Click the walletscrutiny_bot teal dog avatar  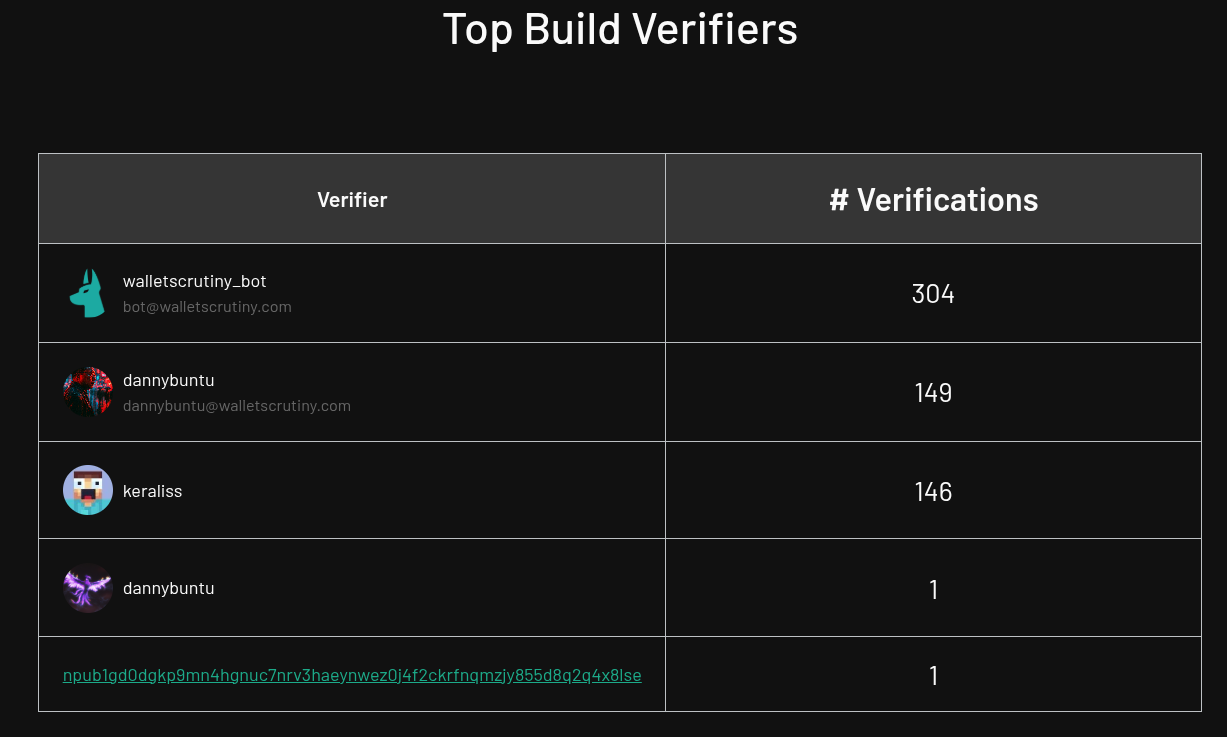pos(88,293)
